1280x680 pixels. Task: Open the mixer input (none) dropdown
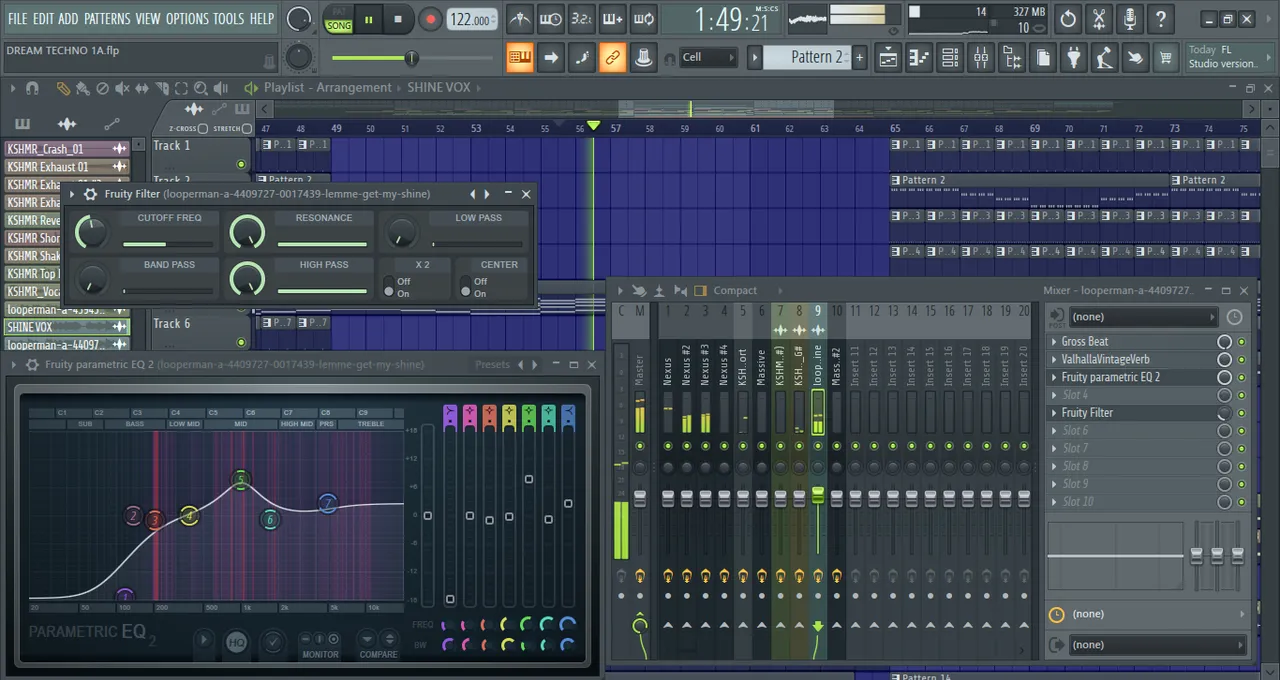pyautogui.click(x=1143, y=317)
